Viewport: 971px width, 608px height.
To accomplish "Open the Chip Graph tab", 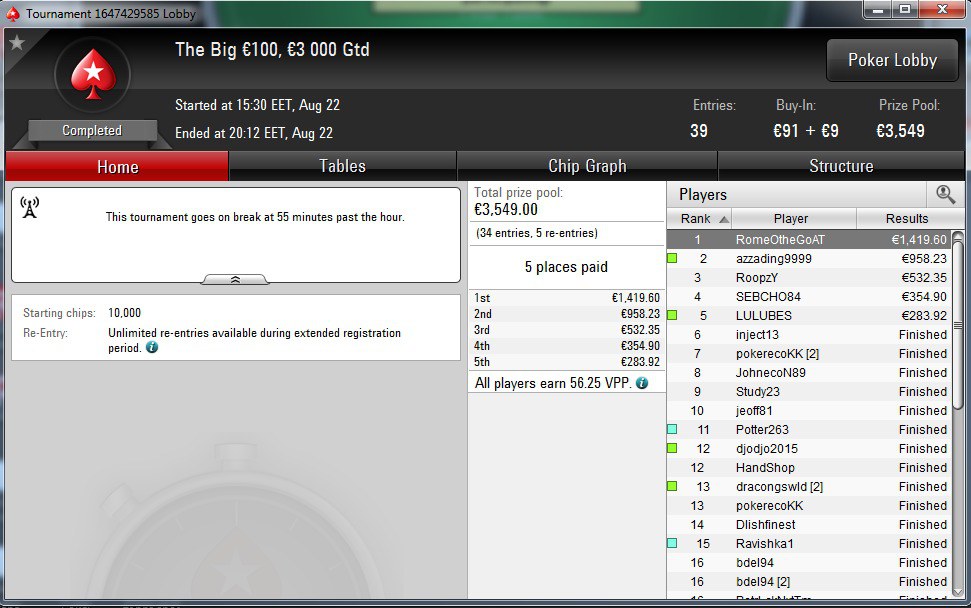I will 587,166.
